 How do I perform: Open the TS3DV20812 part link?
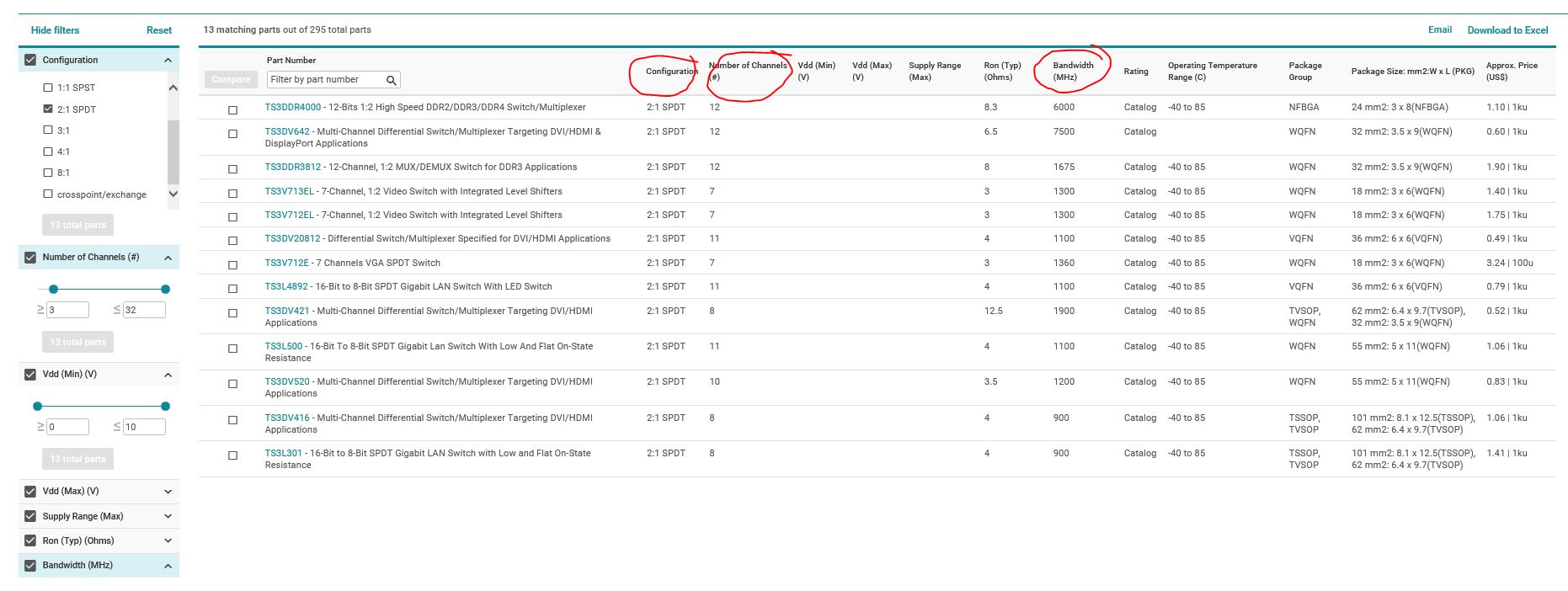coord(292,238)
